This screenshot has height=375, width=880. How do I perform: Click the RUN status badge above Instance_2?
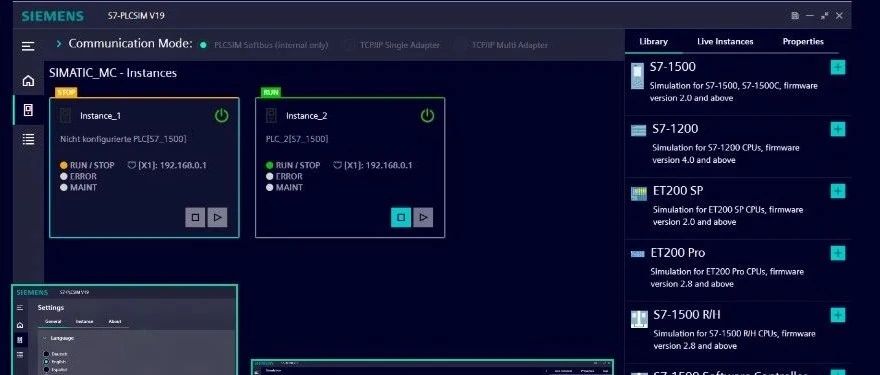coord(271,92)
